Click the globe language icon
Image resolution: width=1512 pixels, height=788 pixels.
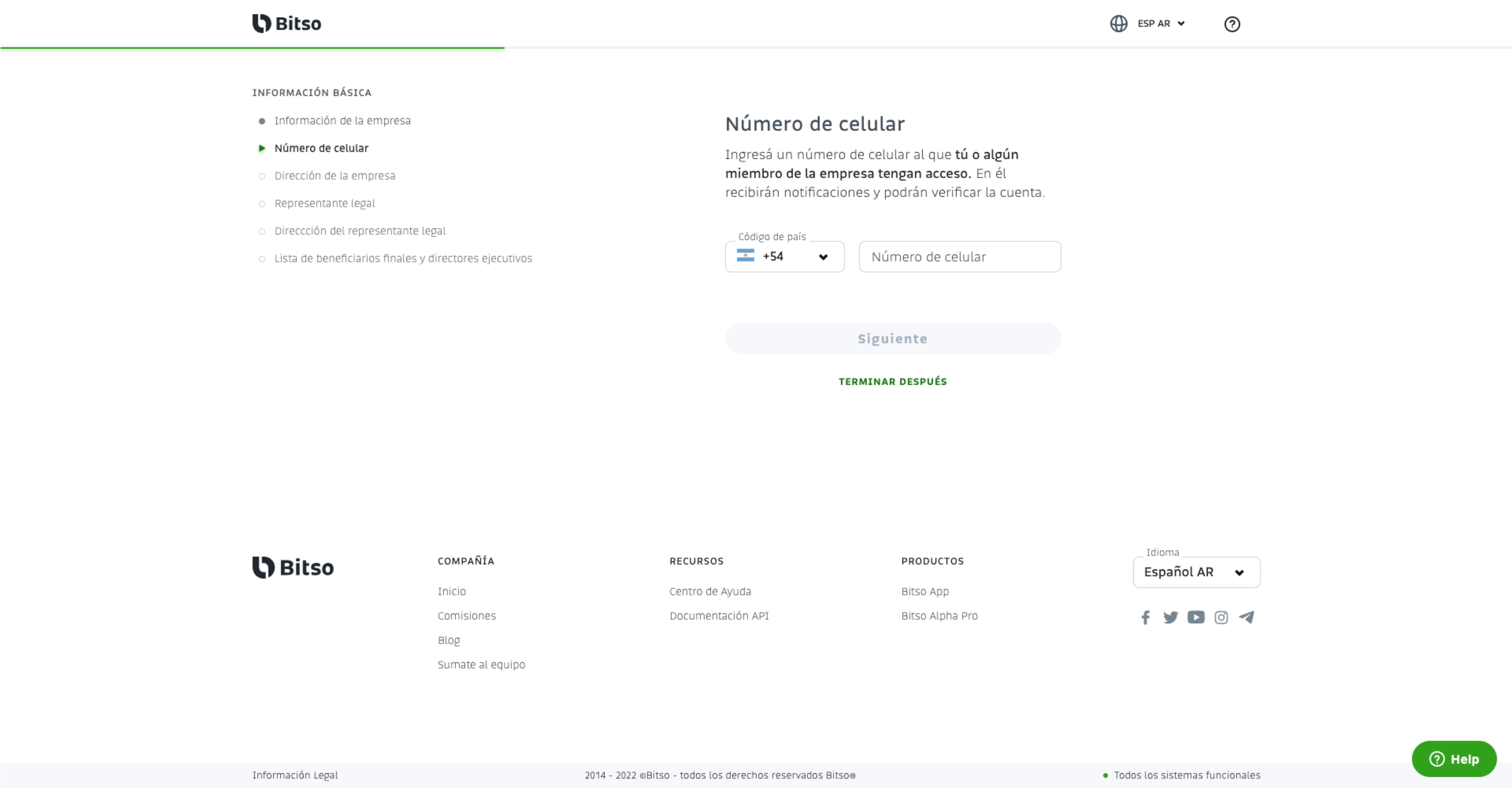point(1118,23)
